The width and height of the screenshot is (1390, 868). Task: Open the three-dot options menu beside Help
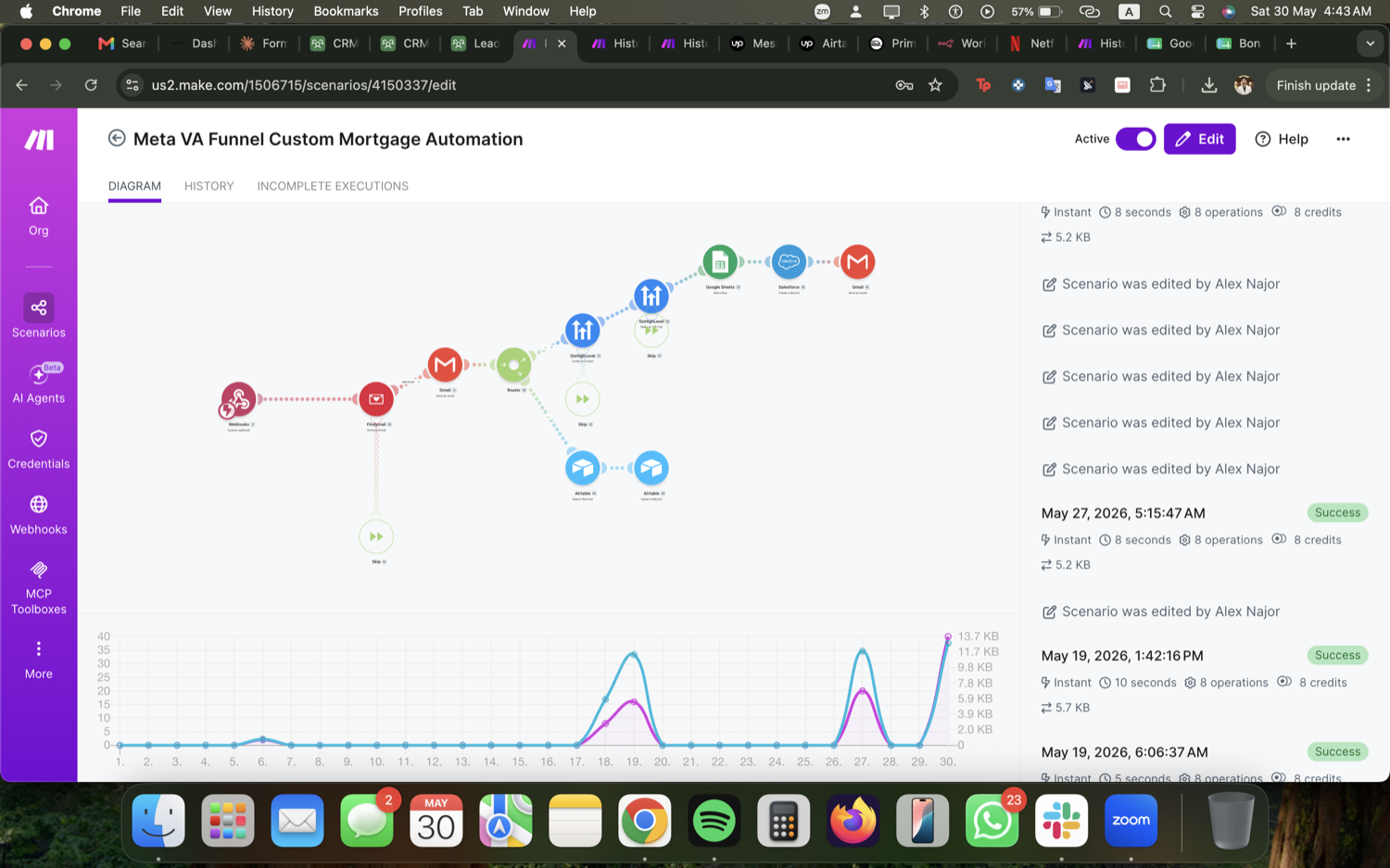(1343, 139)
